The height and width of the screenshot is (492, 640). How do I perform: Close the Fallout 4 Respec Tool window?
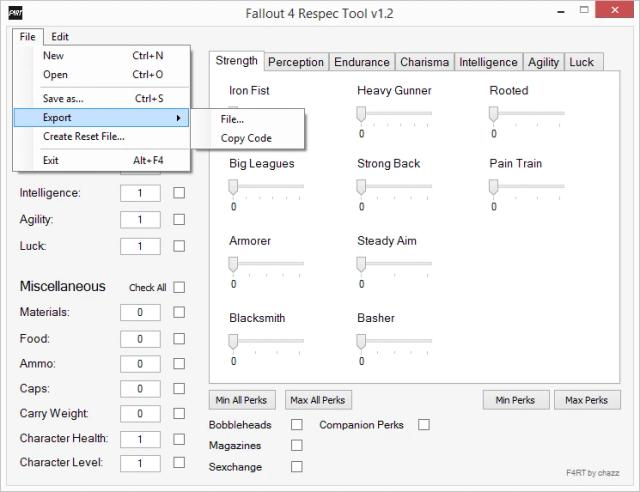click(614, 10)
